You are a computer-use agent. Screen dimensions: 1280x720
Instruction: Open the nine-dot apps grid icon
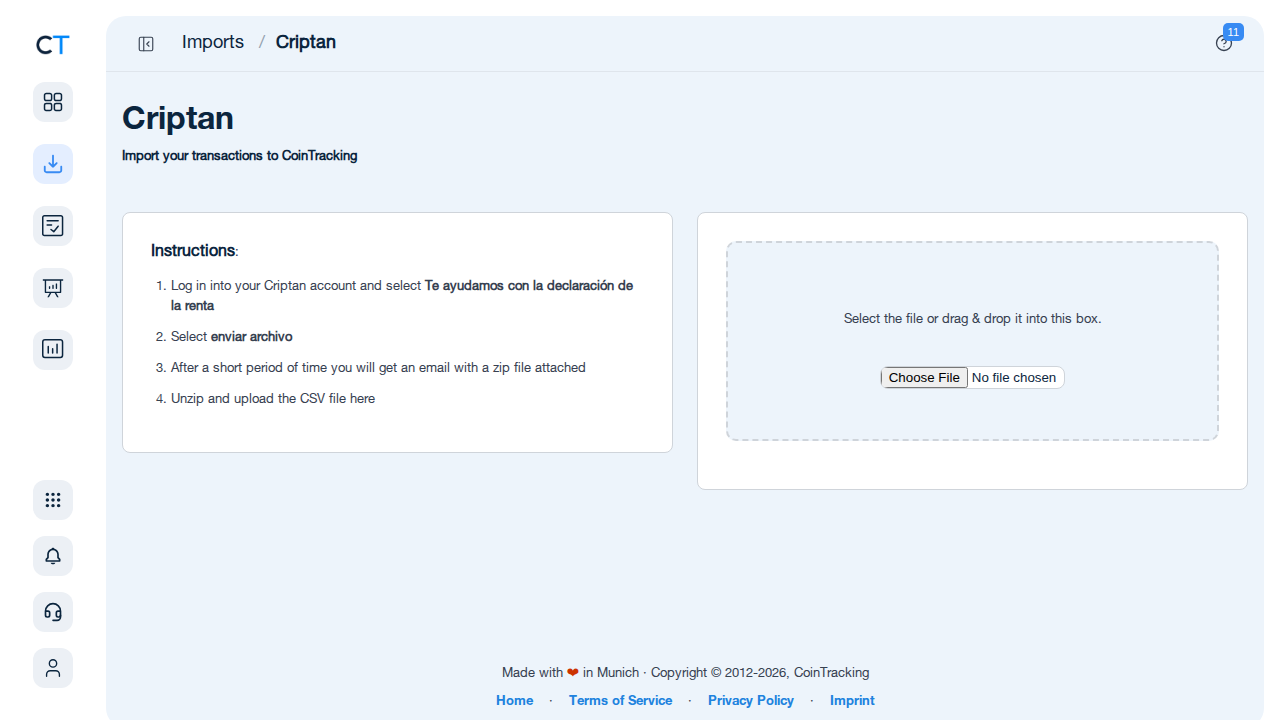53,500
